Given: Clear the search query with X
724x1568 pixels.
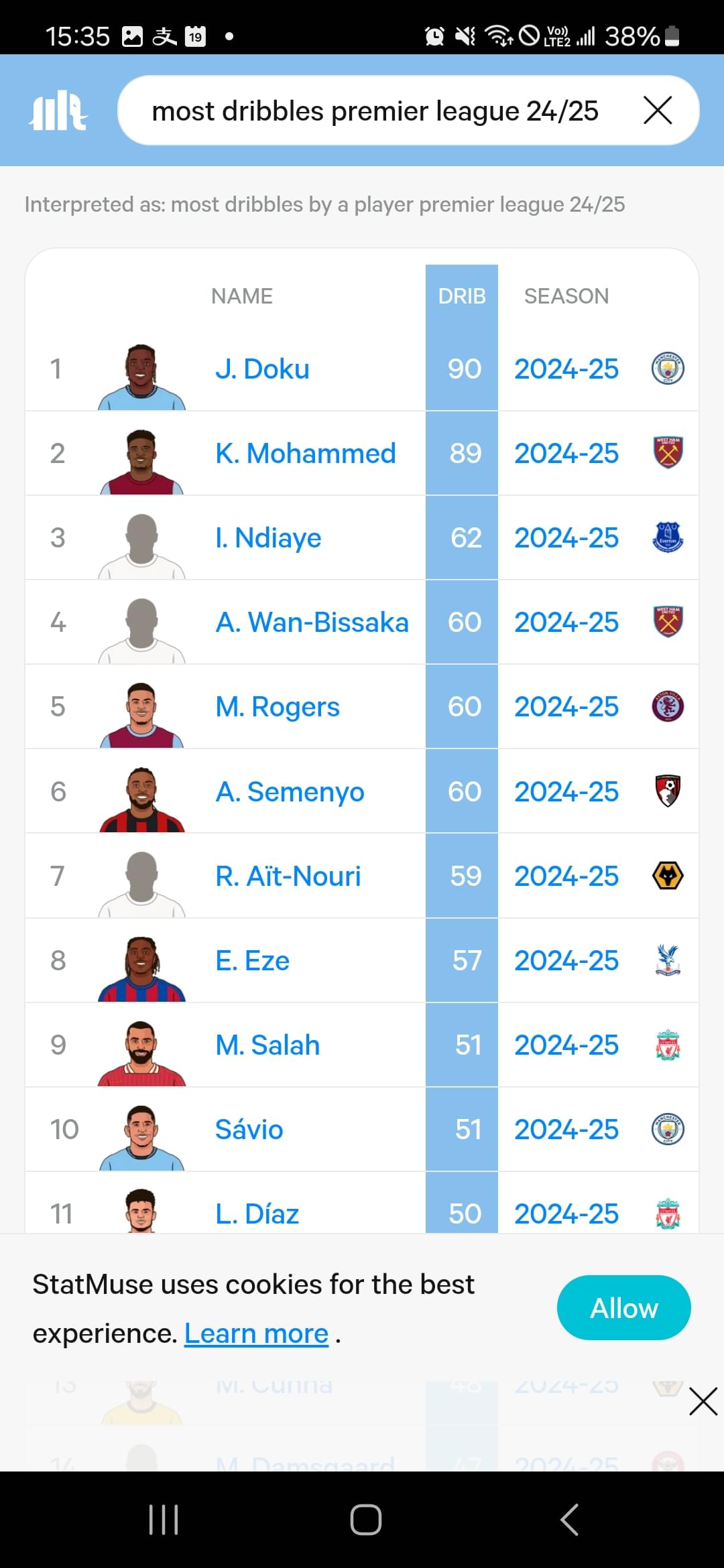Looking at the screenshot, I should coord(658,110).
